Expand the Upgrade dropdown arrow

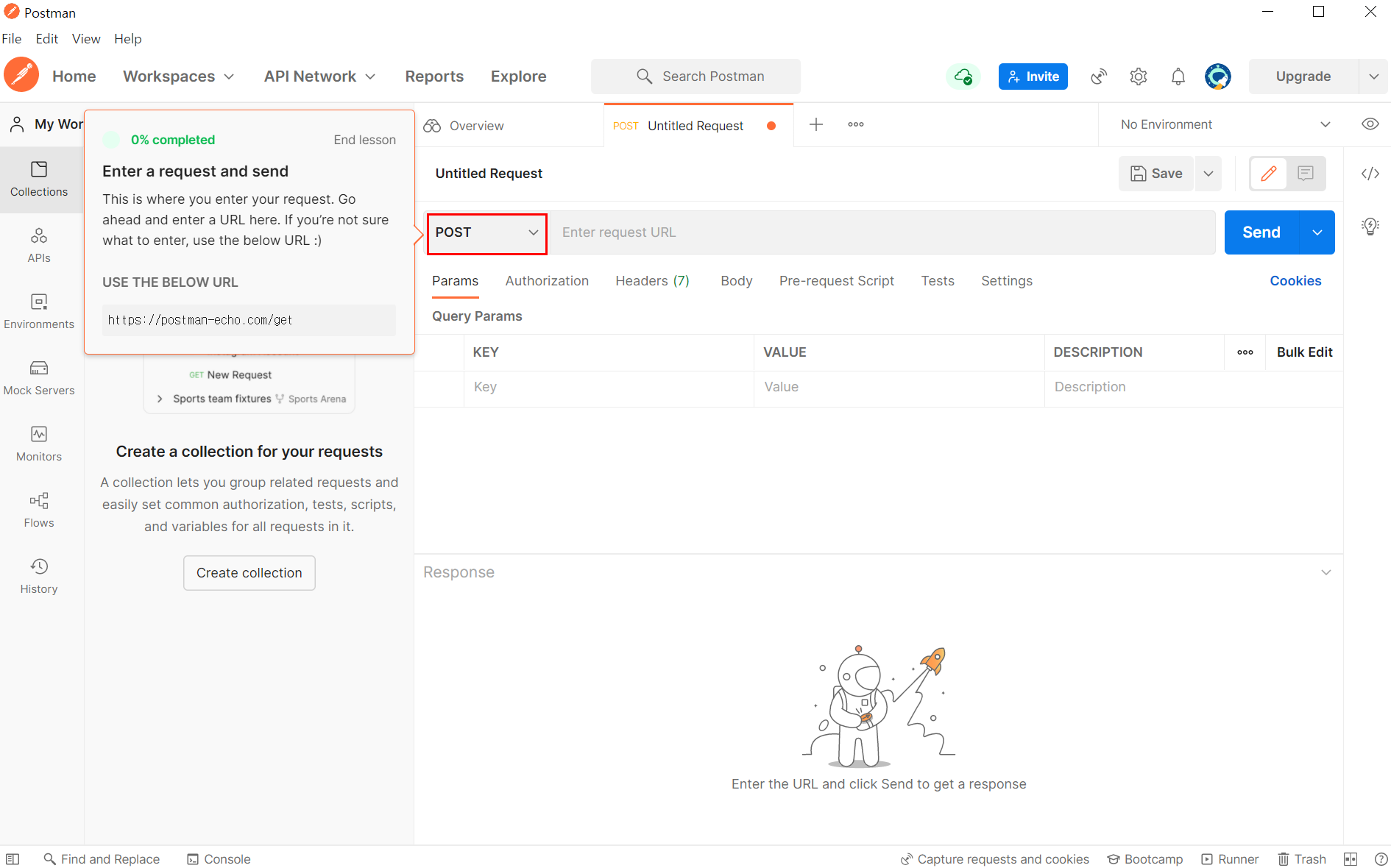point(1373,77)
